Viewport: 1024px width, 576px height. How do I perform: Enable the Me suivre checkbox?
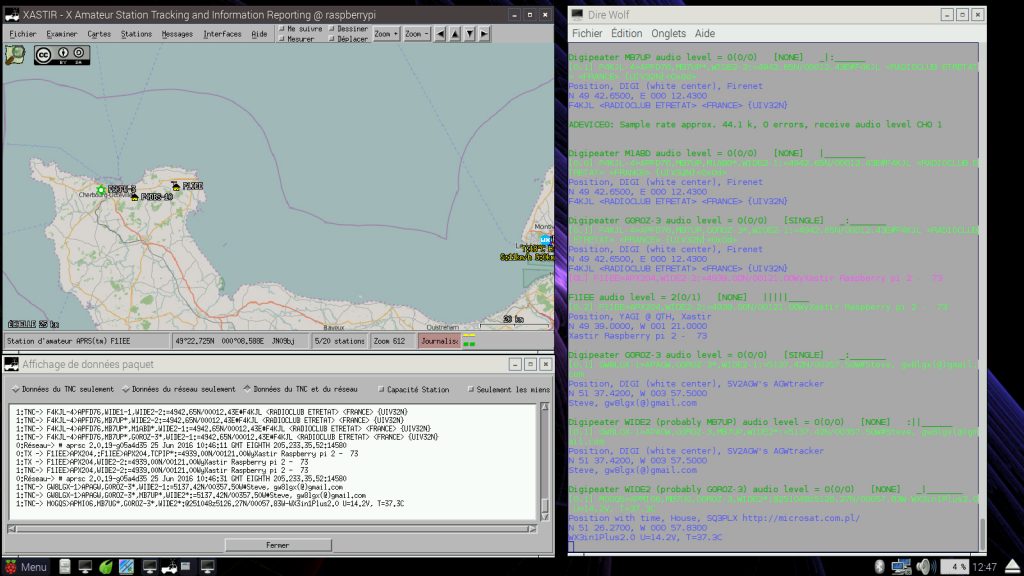click(x=283, y=28)
